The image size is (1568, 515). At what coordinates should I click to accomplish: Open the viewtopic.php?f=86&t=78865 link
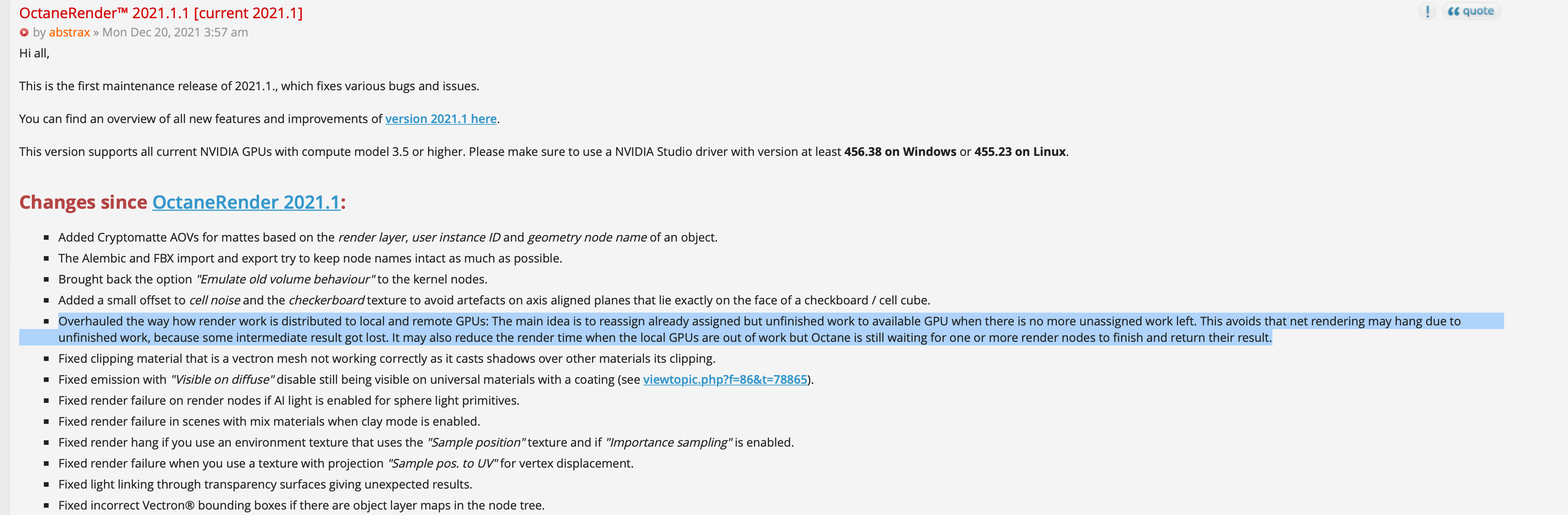[724, 380]
